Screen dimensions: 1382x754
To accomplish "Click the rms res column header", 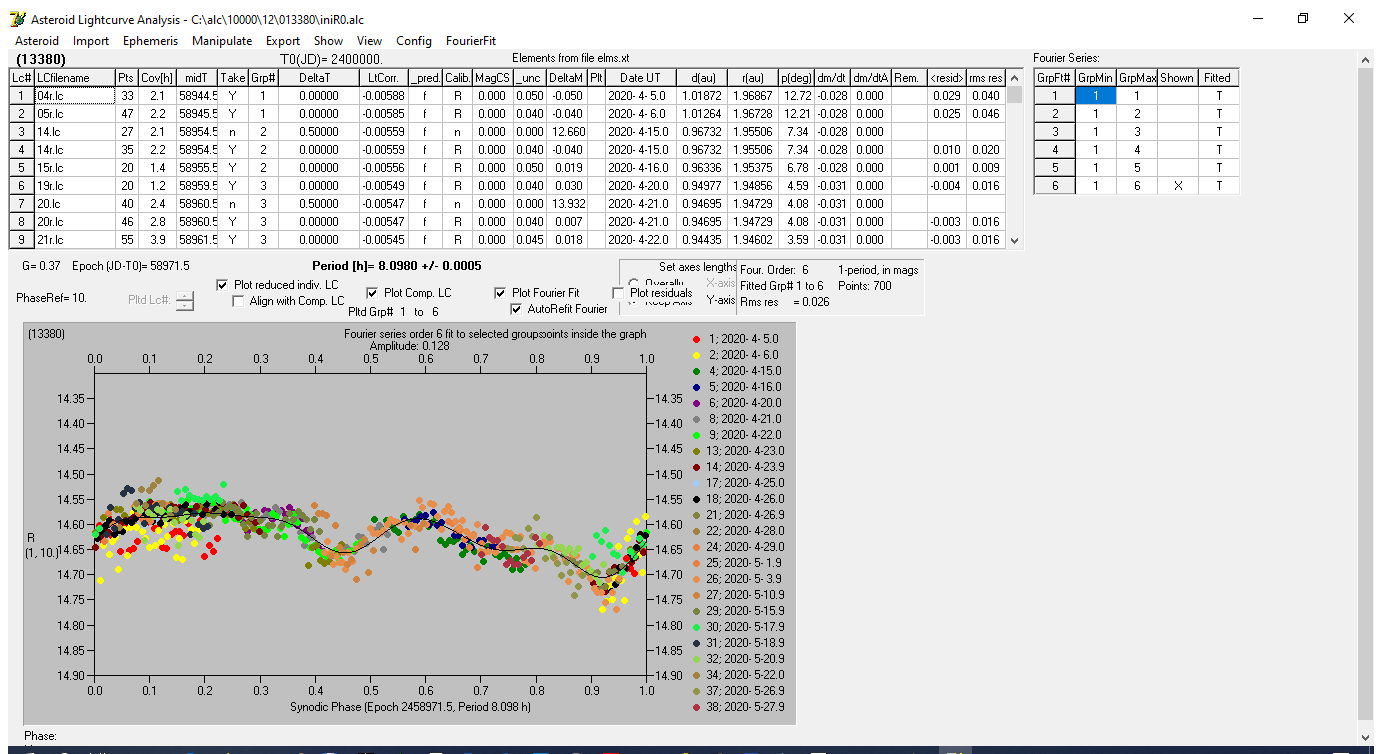I will click(x=986, y=78).
